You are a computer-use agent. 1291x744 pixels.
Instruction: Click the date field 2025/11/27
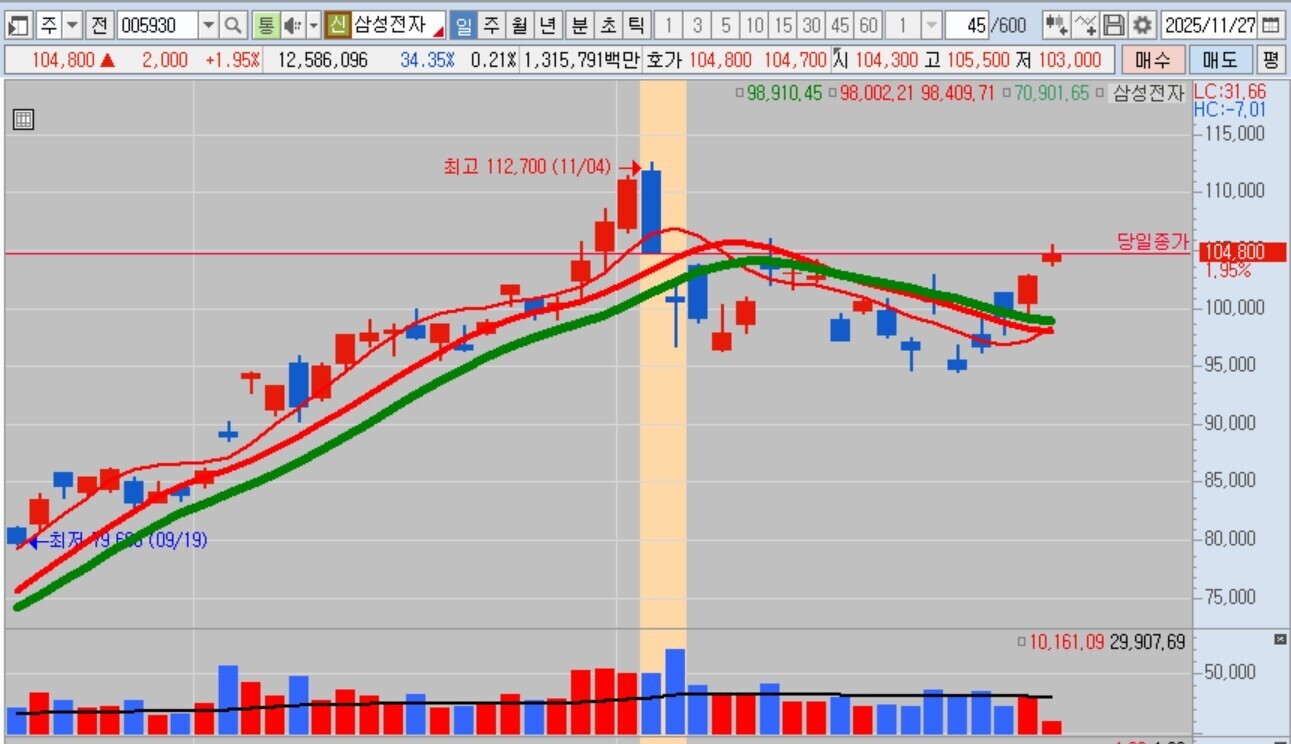click(x=1209, y=25)
